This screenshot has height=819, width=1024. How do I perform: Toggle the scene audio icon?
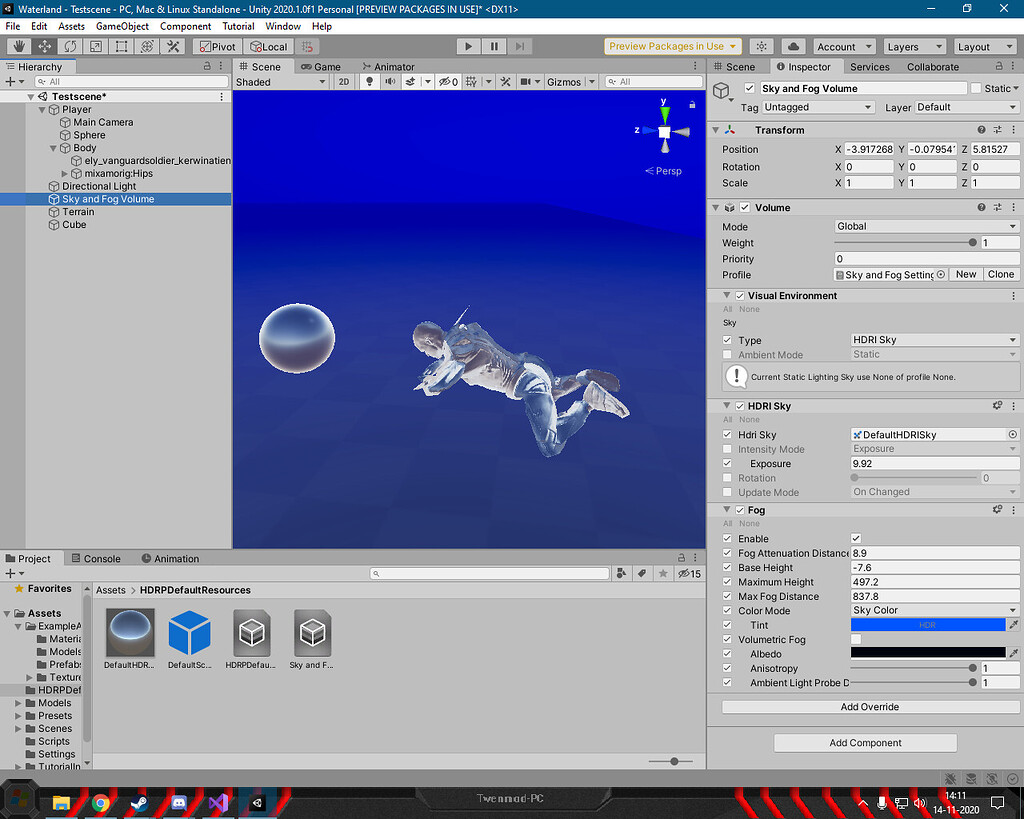(x=389, y=82)
